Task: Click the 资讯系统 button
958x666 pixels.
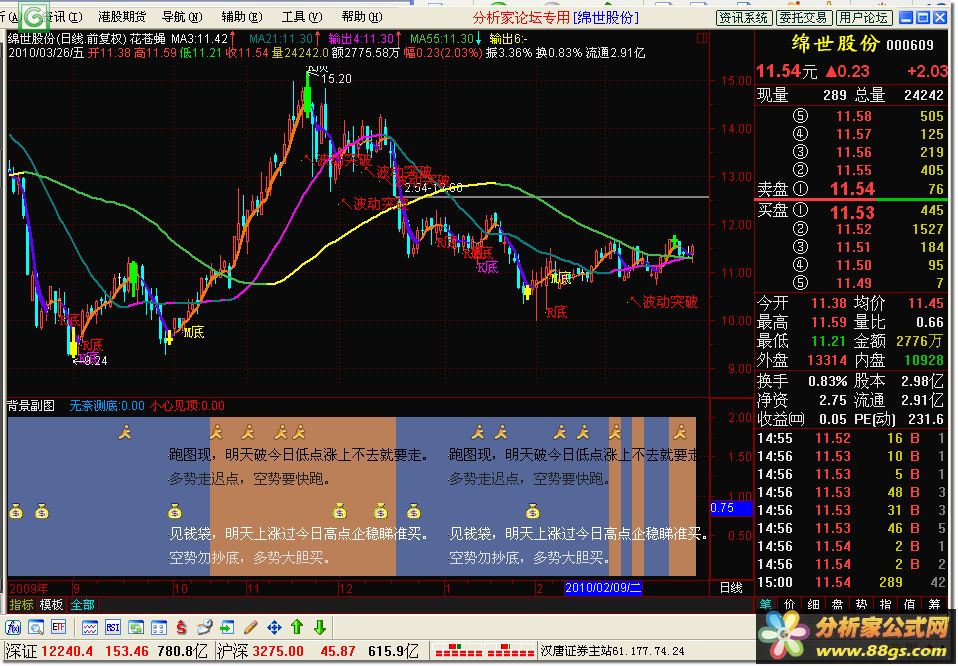Action: [x=743, y=18]
